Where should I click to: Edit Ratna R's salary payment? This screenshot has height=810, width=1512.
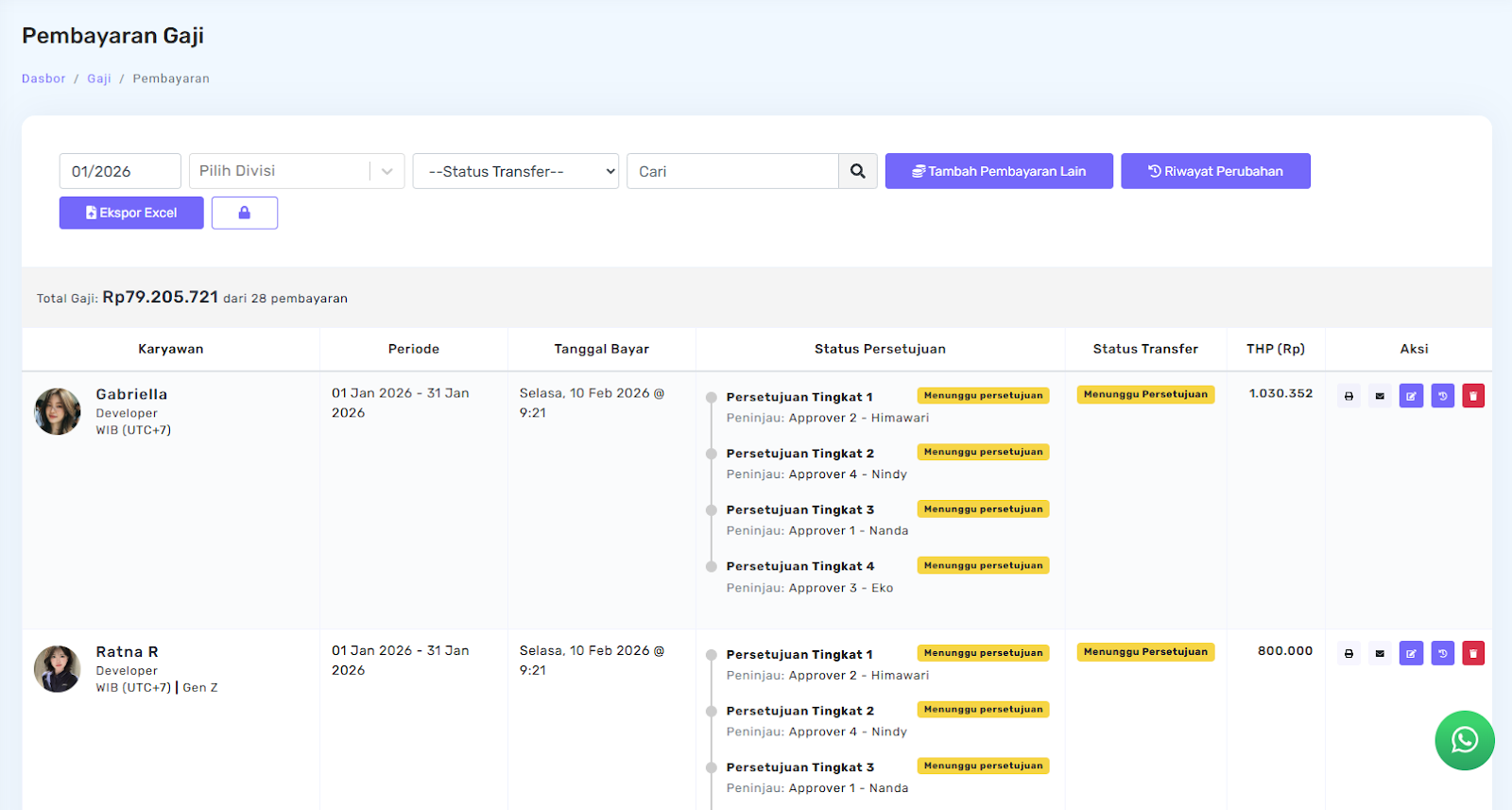point(1411,653)
